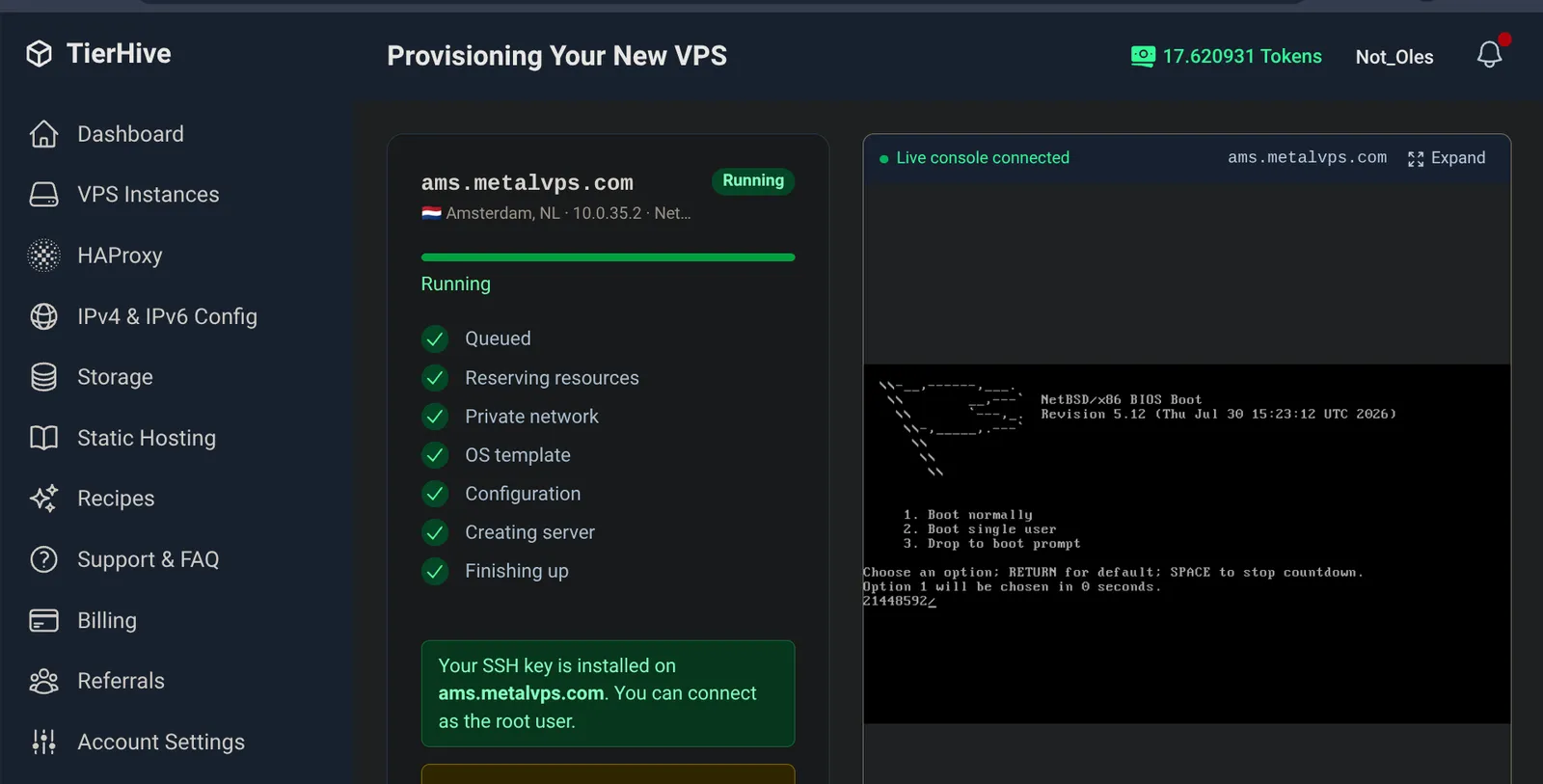Screen dimensions: 1543x784
Task: Click the Live console connected status
Action: [x=983, y=158]
